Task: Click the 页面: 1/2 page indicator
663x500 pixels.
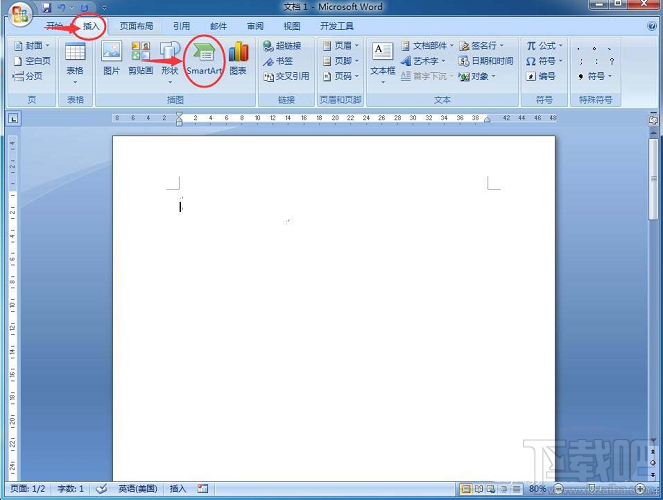Action: click(27, 489)
